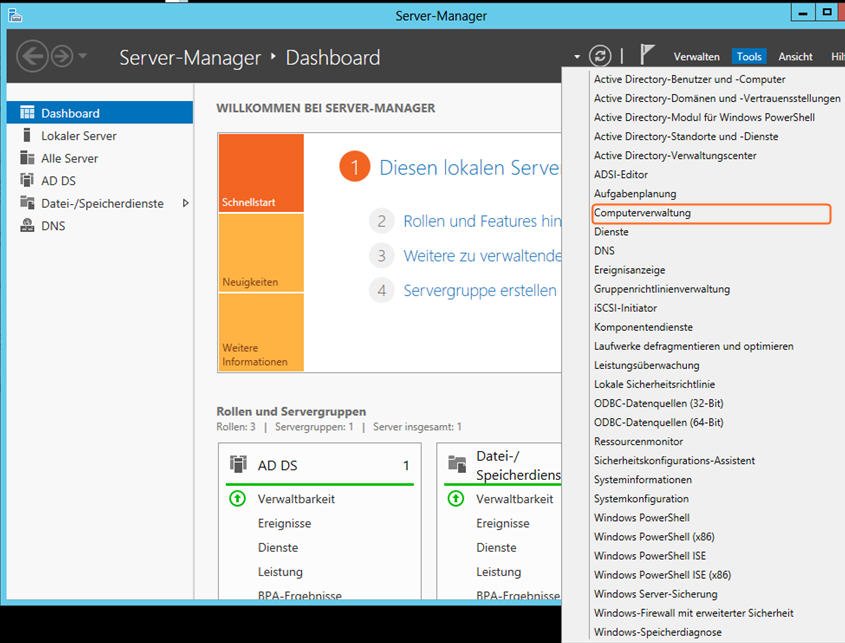Click the AD DS sidebar icon

27,179
